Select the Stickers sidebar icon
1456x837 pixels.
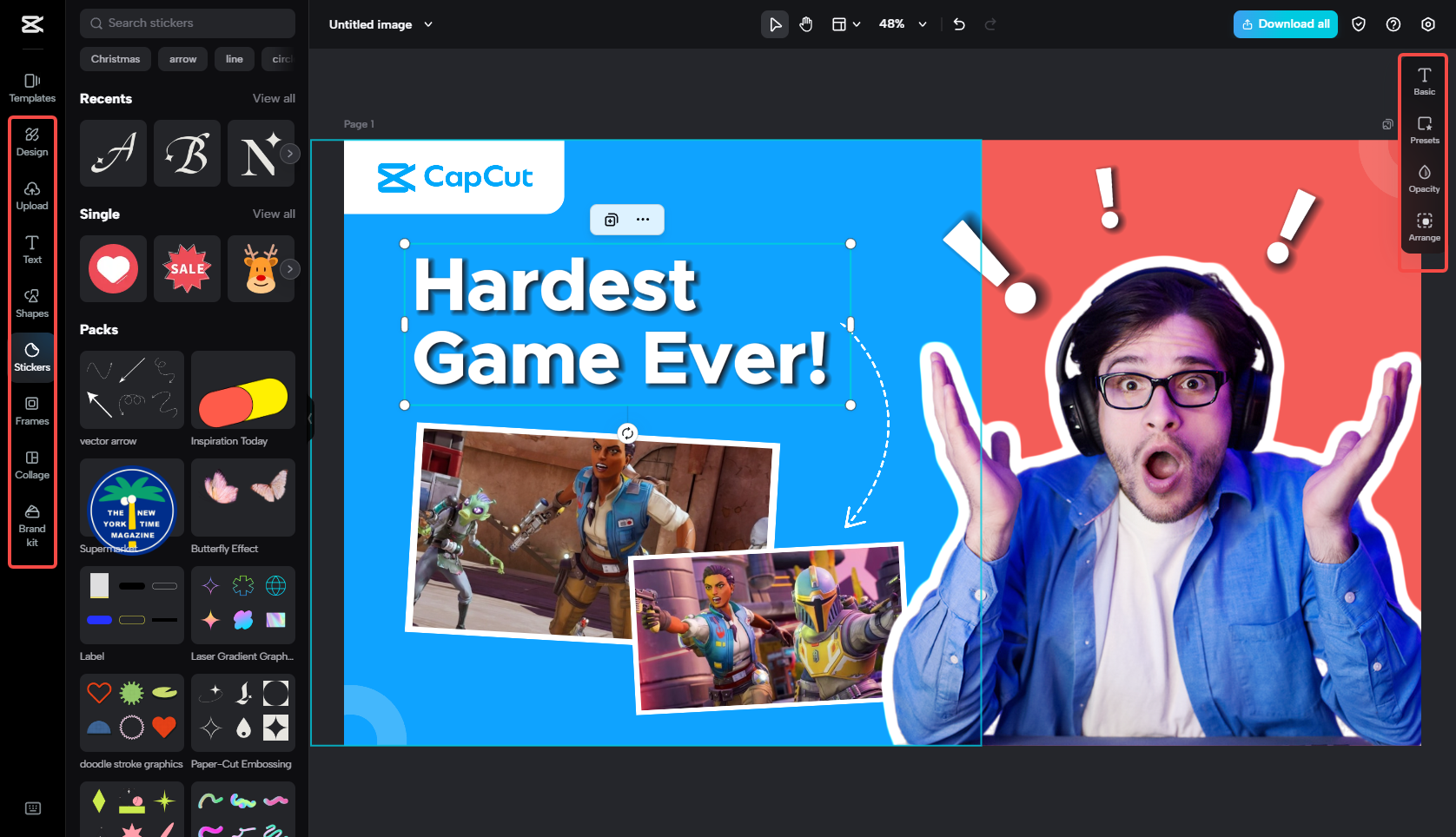click(32, 357)
